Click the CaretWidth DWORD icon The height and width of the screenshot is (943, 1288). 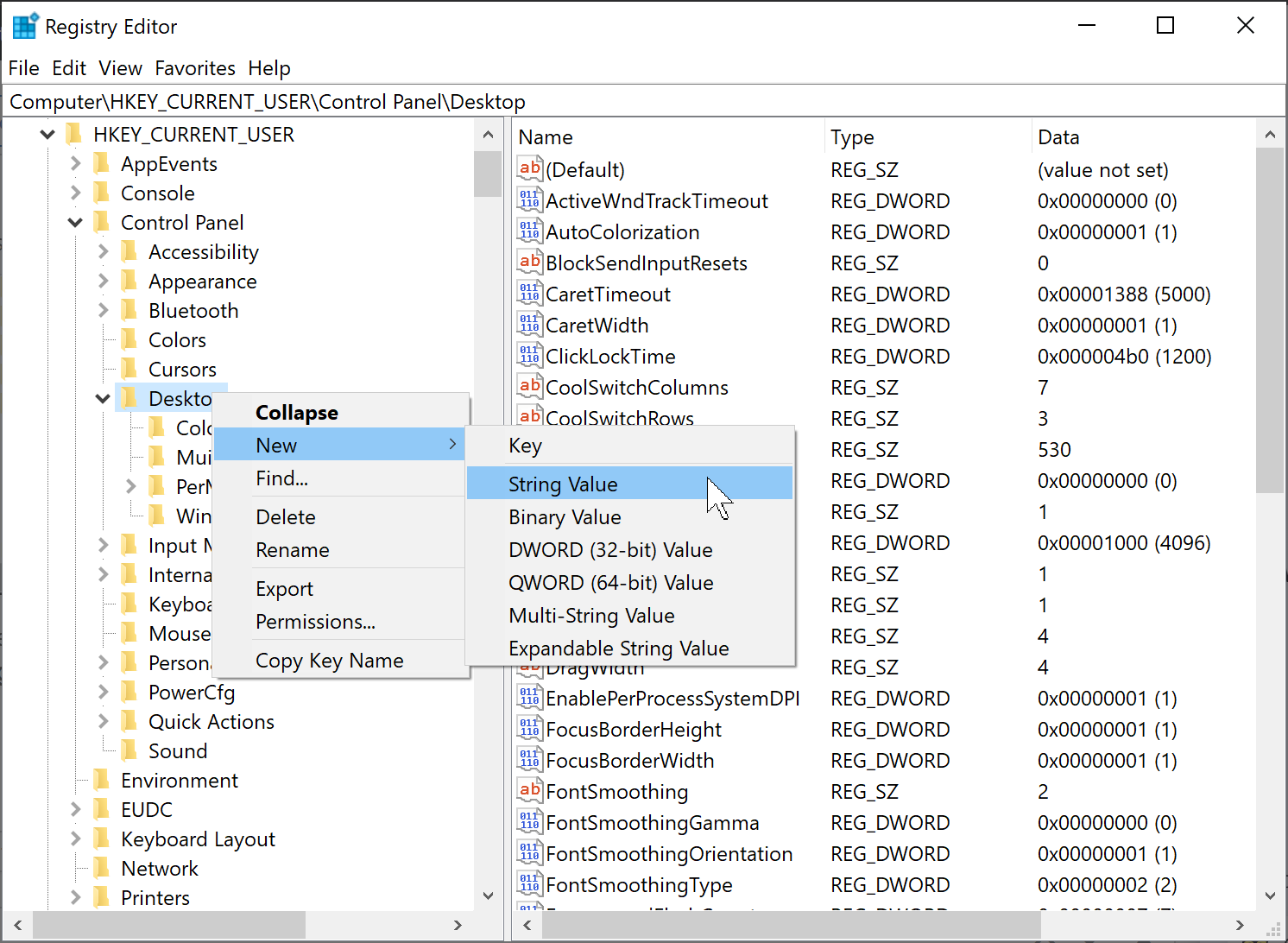click(530, 325)
